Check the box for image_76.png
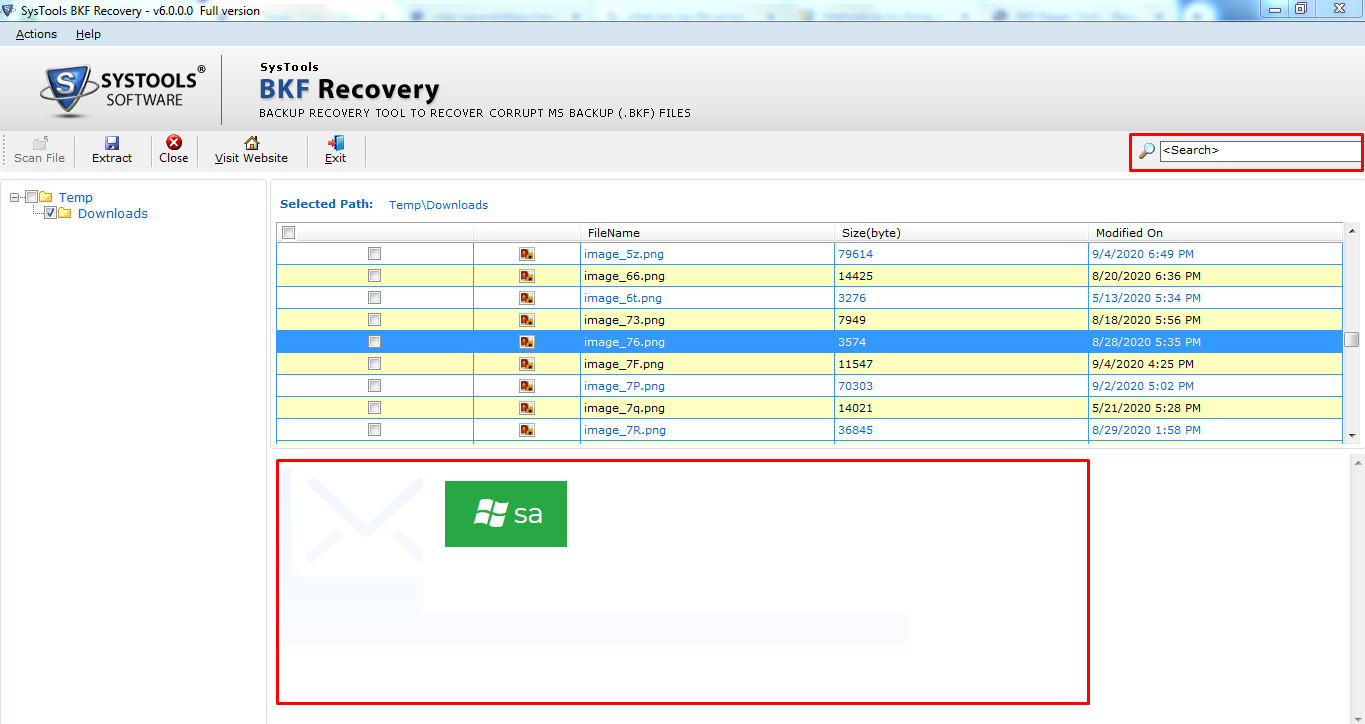The image size is (1365, 724). pyautogui.click(x=374, y=342)
